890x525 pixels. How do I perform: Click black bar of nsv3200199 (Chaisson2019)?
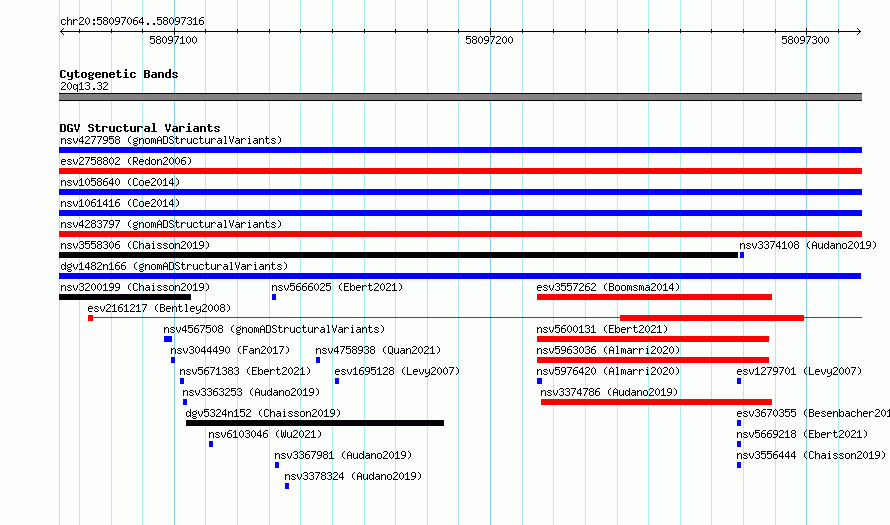(125, 297)
